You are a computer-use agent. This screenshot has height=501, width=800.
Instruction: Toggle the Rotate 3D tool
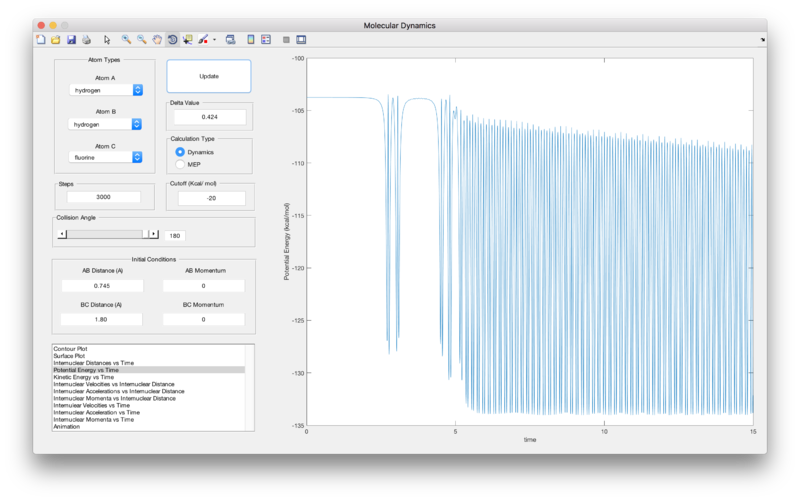(x=172, y=40)
